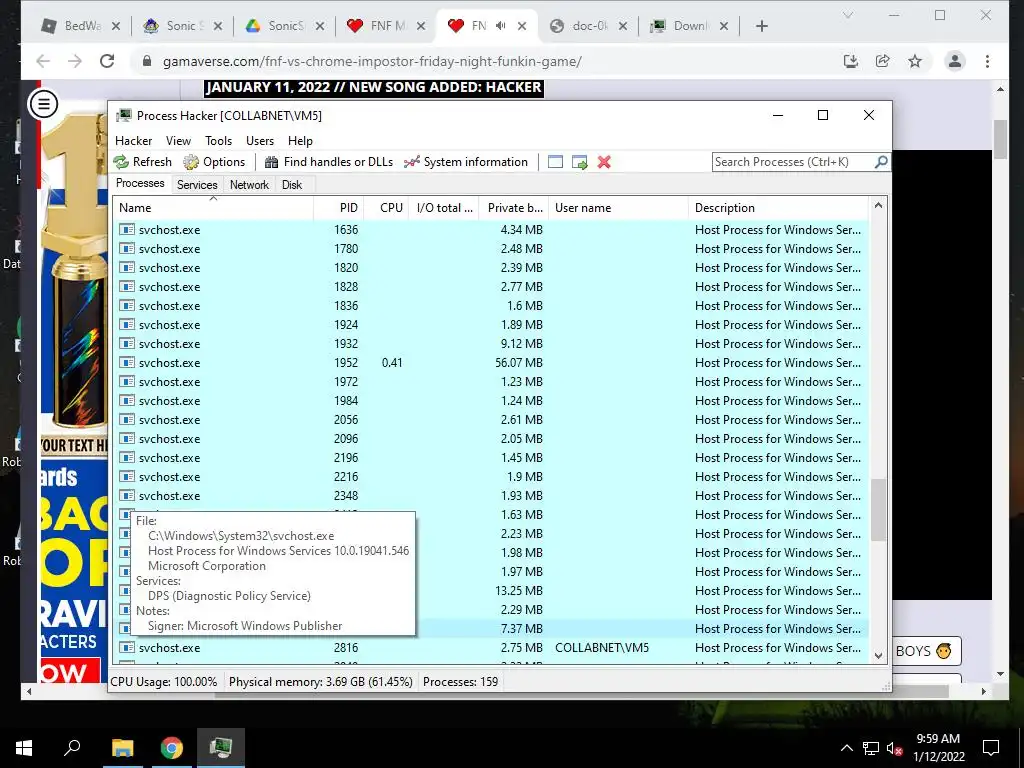Sort by the PID column header
The image size is (1024, 768).
point(339,208)
